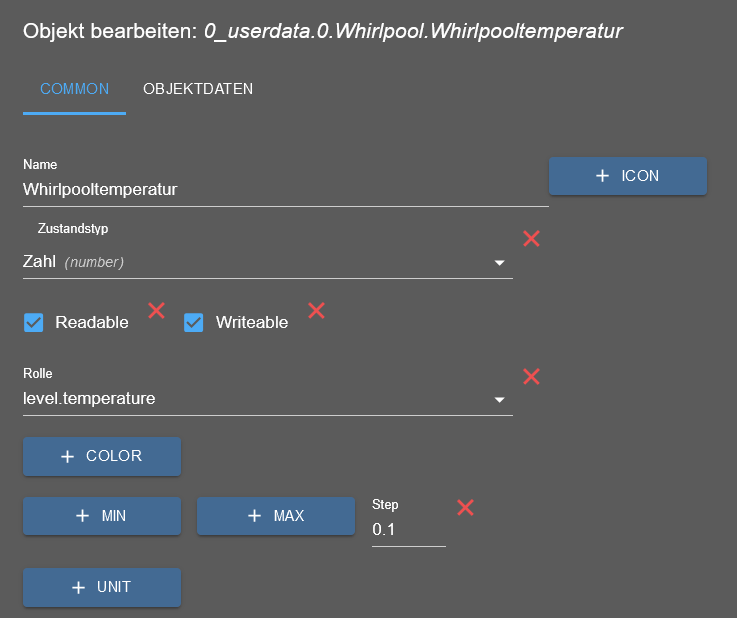Uncheck the Readable checkbox
This screenshot has width=737, height=618.
point(34,322)
